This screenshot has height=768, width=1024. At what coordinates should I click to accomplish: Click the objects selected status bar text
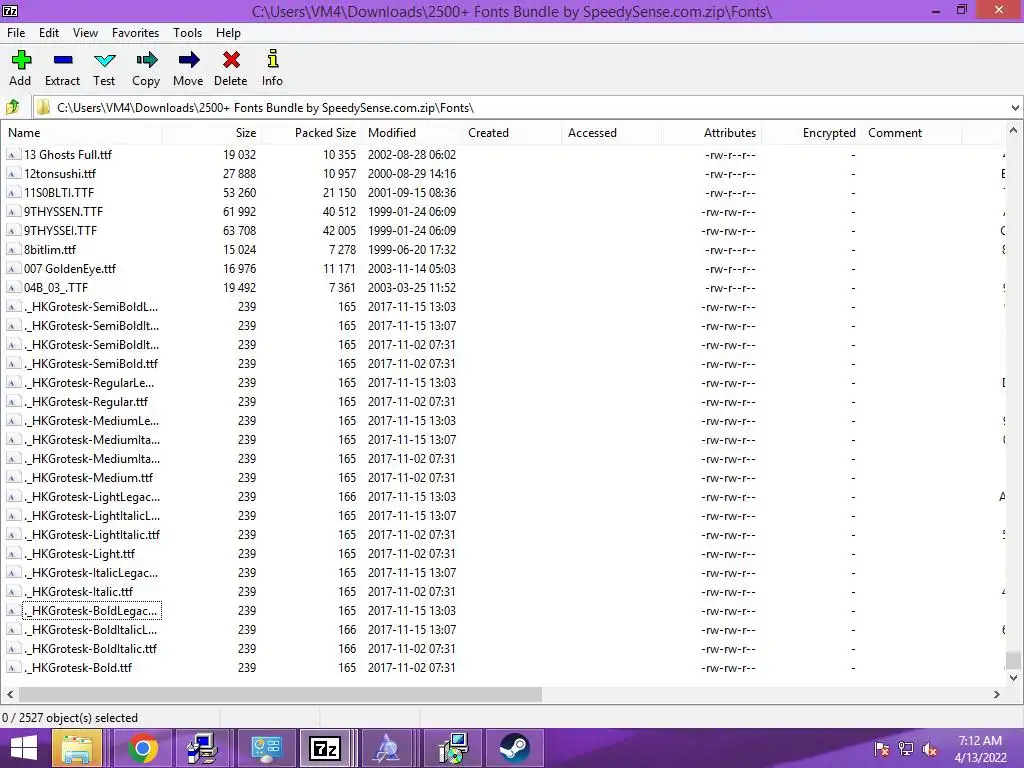point(70,718)
